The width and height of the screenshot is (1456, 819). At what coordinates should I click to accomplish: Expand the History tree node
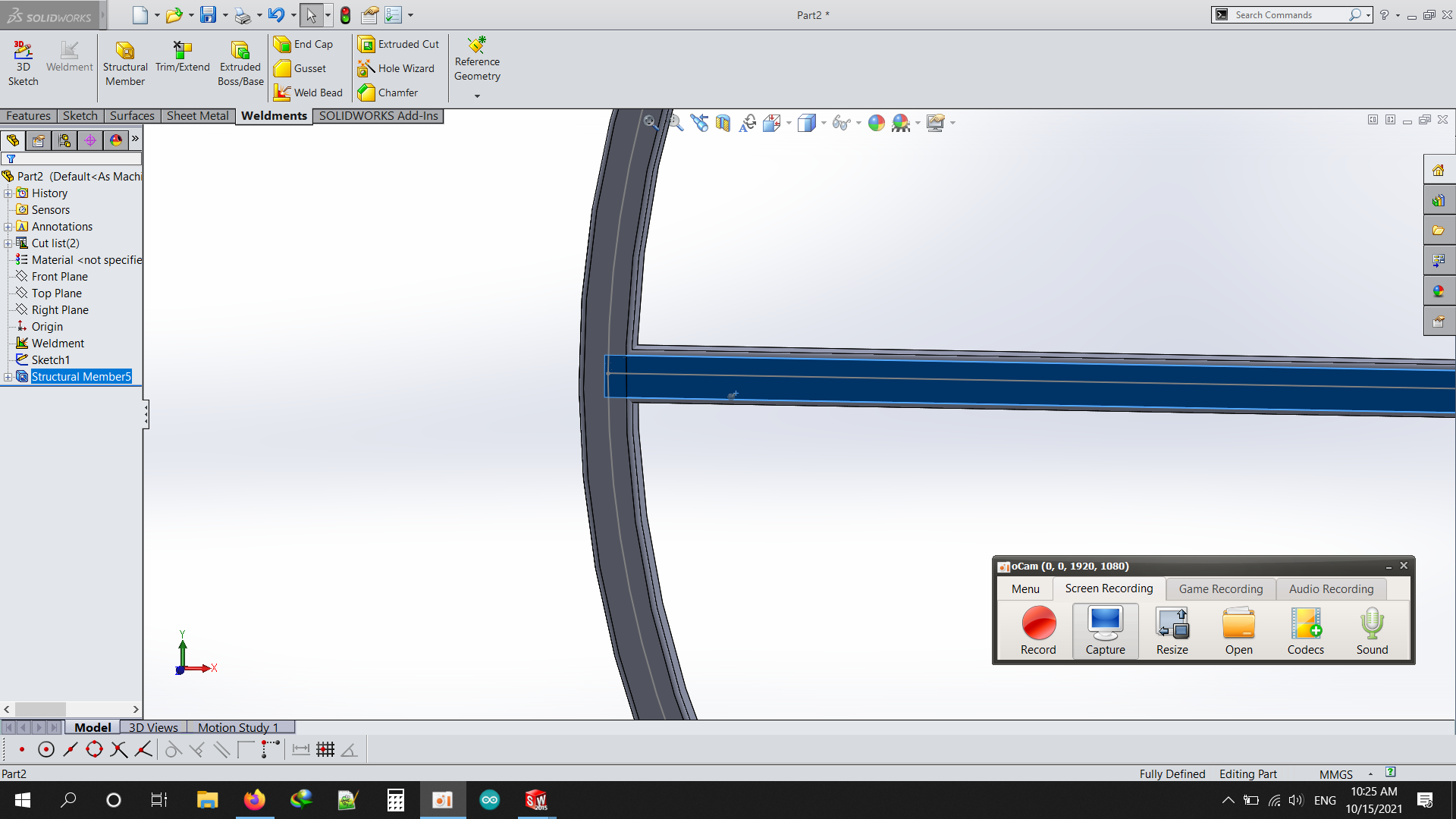[8, 193]
